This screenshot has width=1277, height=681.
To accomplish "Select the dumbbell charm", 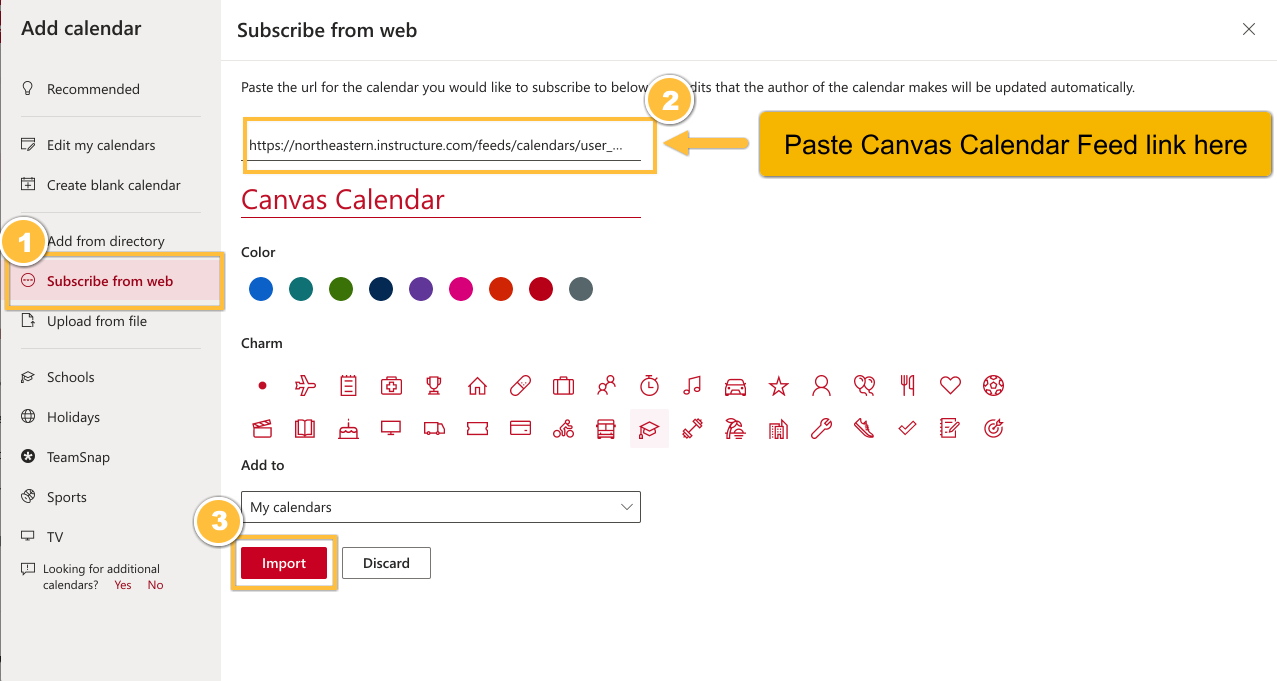I will [x=692, y=428].
